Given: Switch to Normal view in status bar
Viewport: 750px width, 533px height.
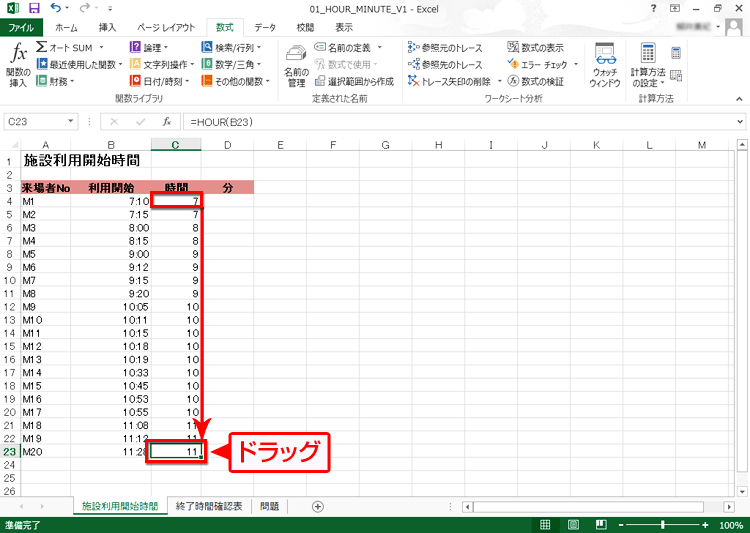Looking at the screenshot, I should [x=545, y=525].
